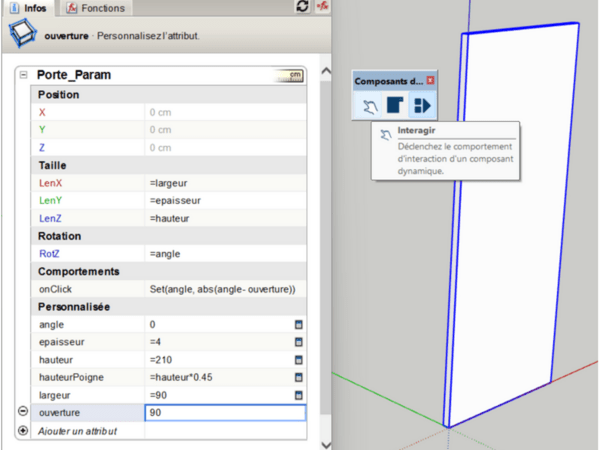This screenshot has width=600, height=450.
Task: Select the Infos tab
Action: 28,8
